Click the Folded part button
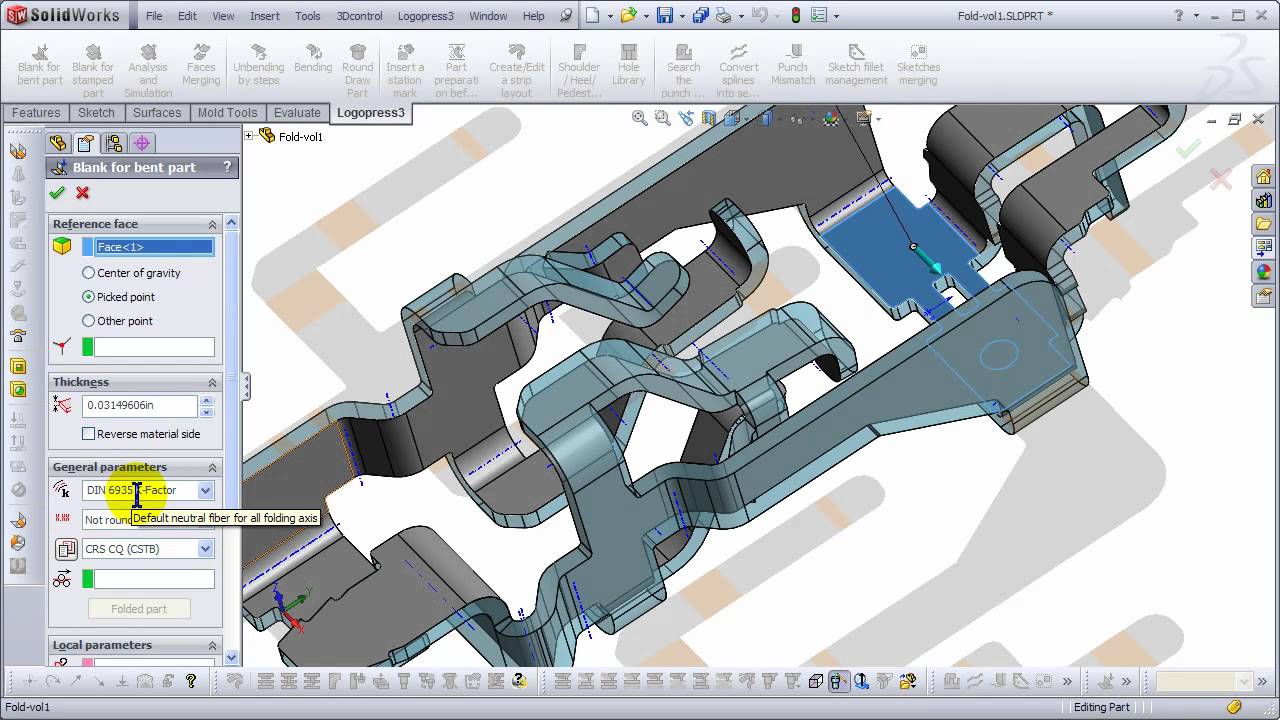Viewport: 1280px width, 720px height. click(139, 609)
